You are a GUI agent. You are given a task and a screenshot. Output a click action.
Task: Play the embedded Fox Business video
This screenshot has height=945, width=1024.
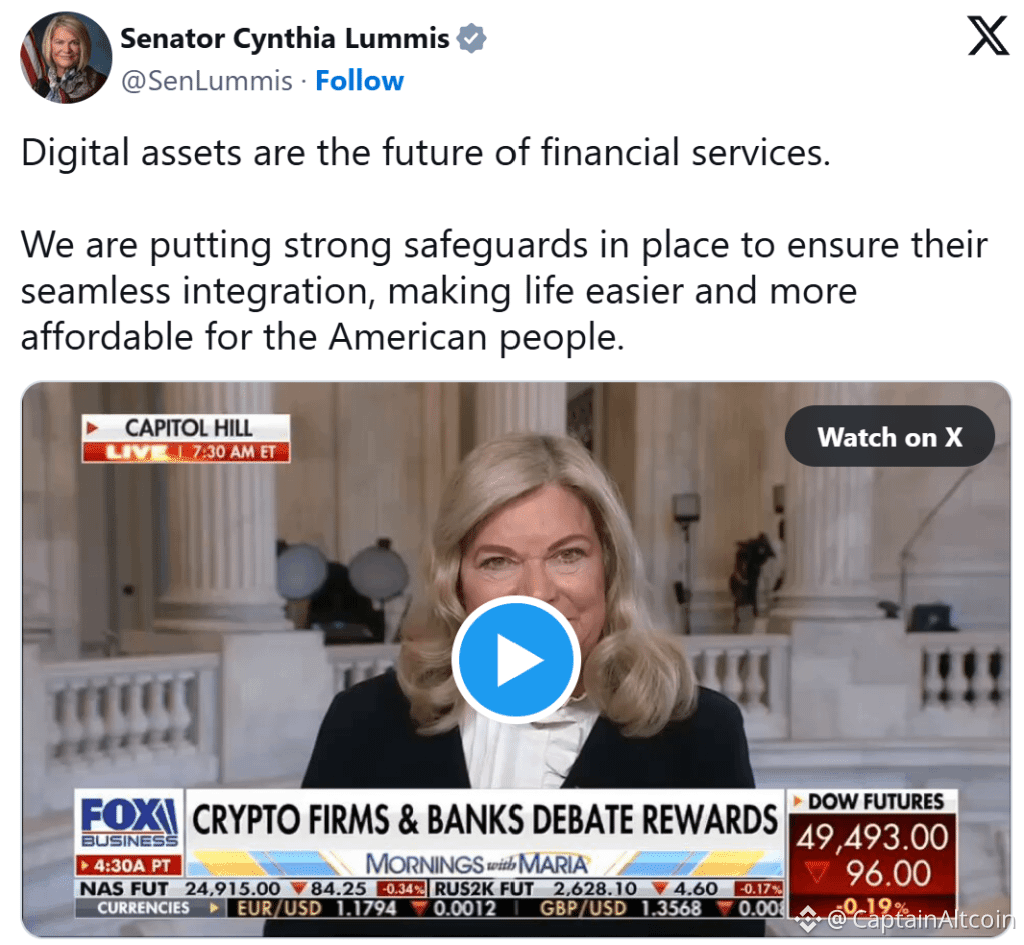coord(516,659)
